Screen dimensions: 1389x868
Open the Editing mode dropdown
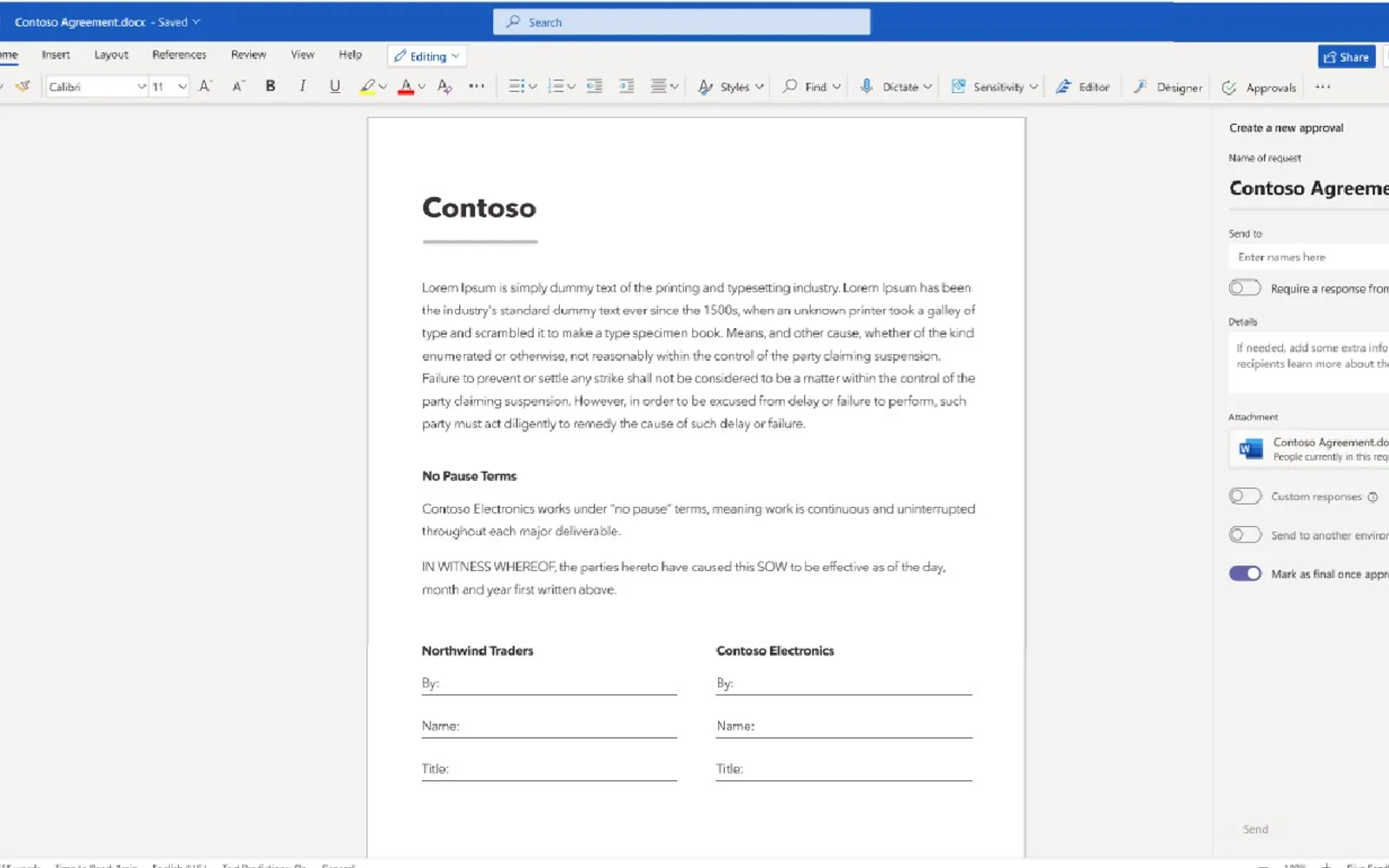(x=426, y=56)
